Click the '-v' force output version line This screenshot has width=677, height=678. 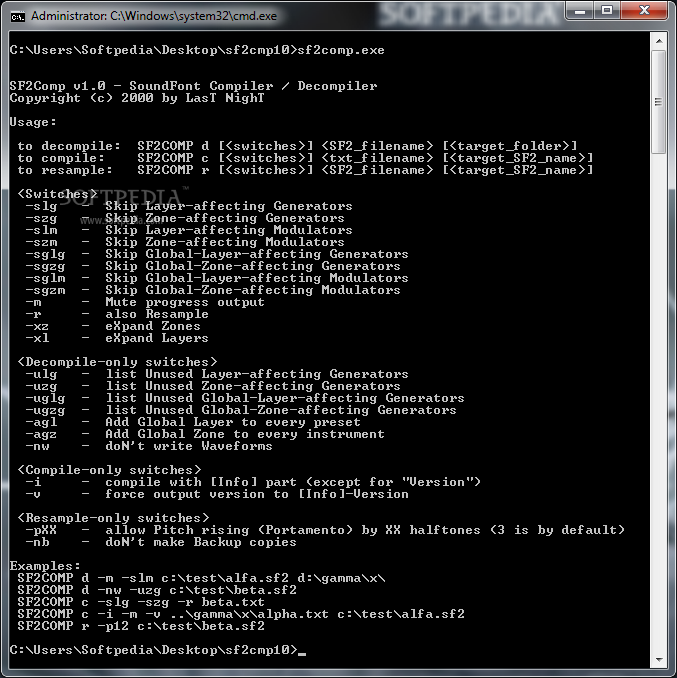217,494
